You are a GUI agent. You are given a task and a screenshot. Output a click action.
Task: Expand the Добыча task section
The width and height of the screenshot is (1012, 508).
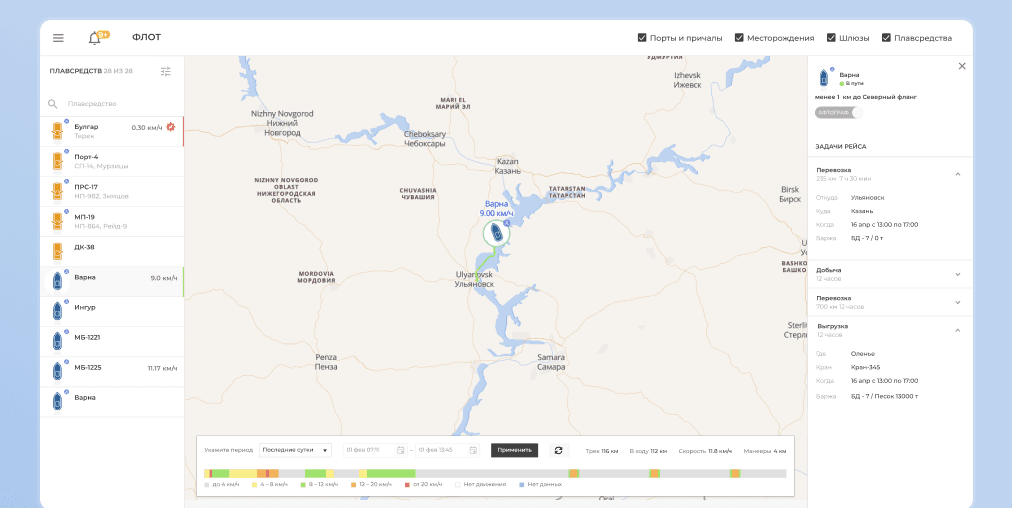957,274
